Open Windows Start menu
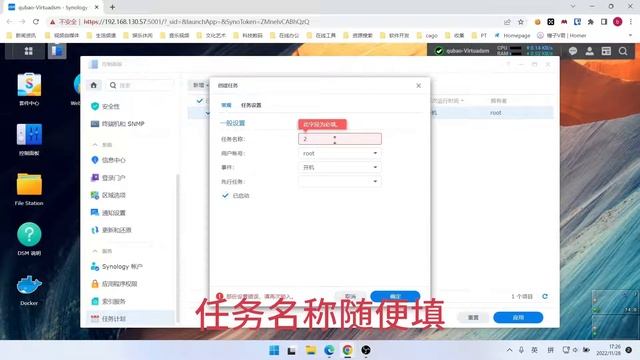This screenshot has width=640, height=360. tap(274, 350)
